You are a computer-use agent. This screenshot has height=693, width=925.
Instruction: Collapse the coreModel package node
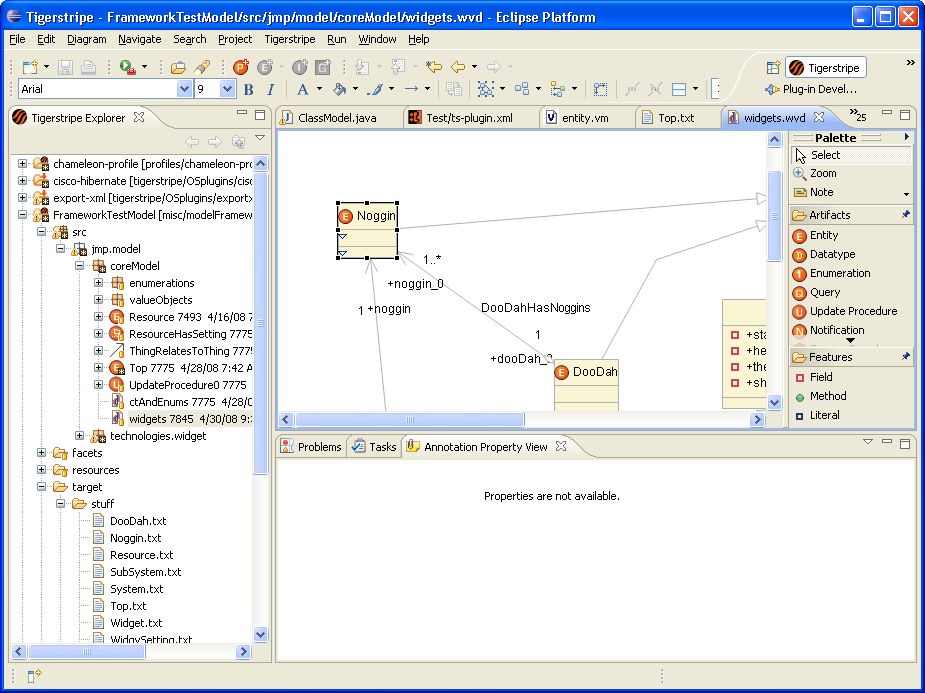pyautogui.click(x=80, y=266)
